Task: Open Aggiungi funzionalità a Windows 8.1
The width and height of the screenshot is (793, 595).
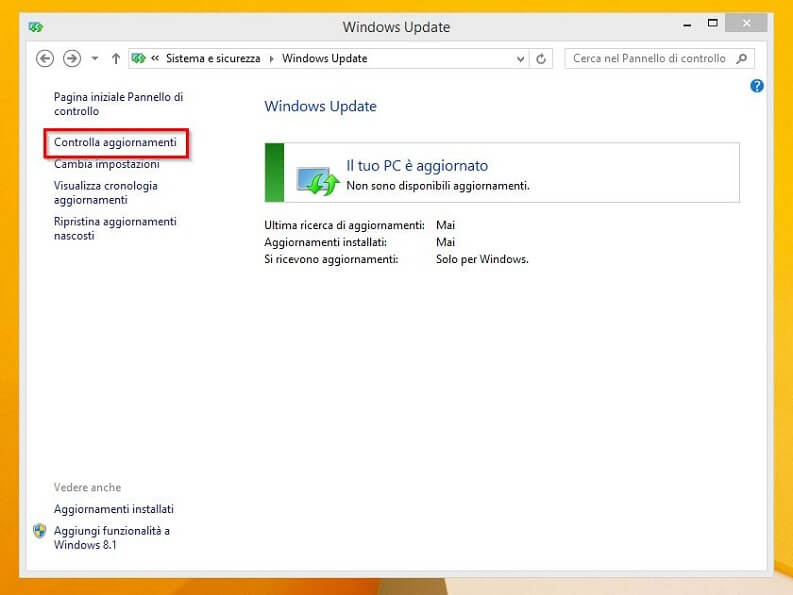Action: point(112,538)
